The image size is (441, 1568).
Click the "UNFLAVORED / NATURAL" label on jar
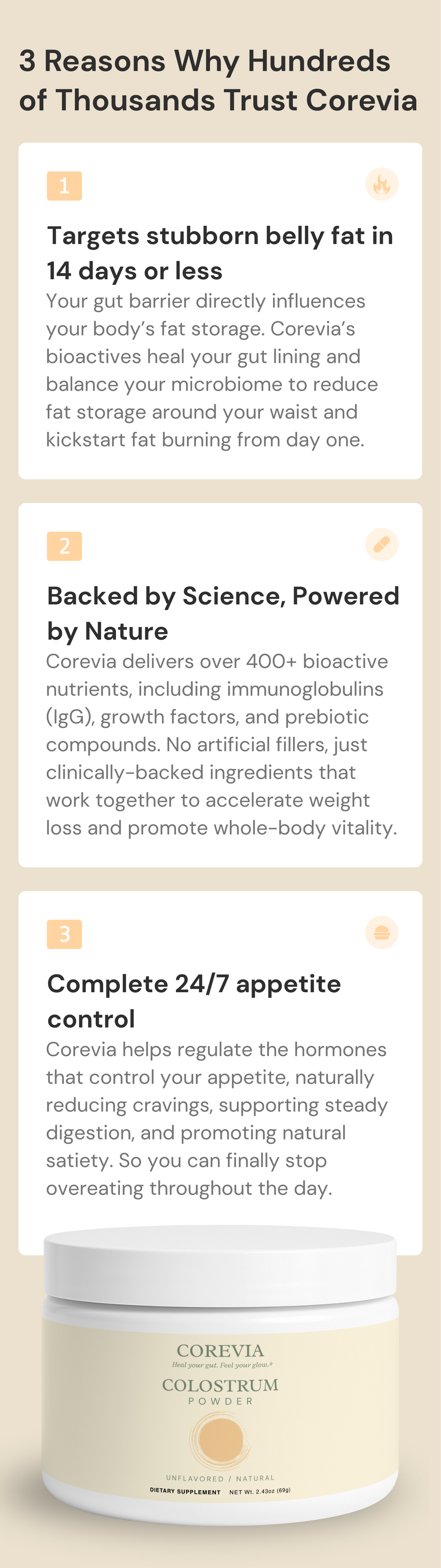tap(220, 1478)
